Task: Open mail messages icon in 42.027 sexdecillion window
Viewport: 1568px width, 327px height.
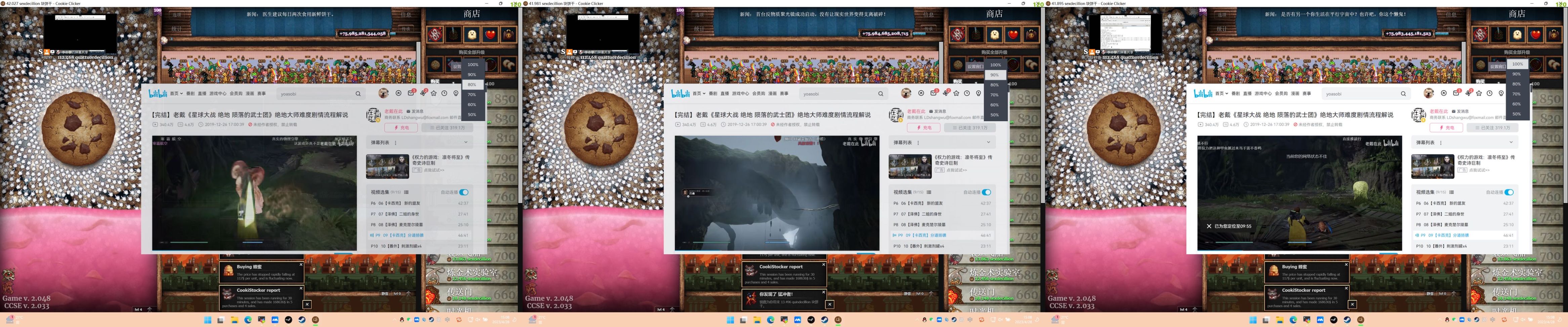Action: click(x=411, y=93)
